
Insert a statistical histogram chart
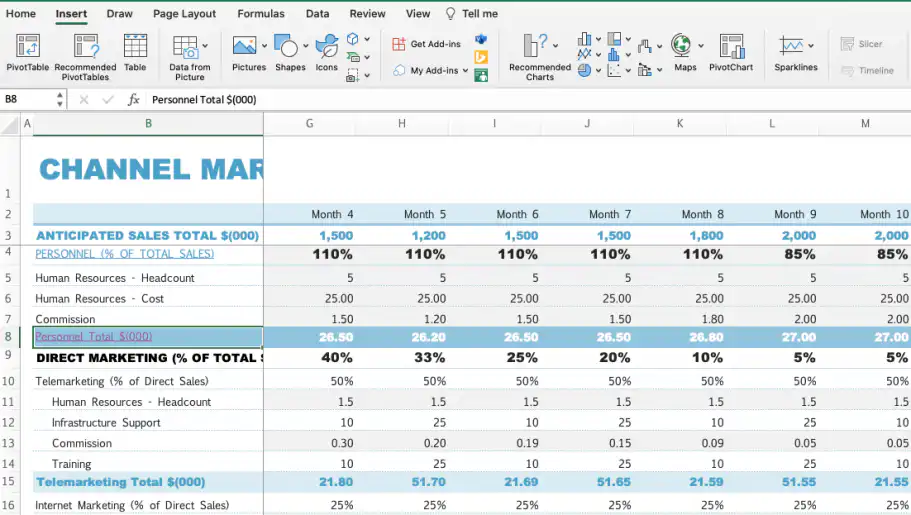pos(614,55)
